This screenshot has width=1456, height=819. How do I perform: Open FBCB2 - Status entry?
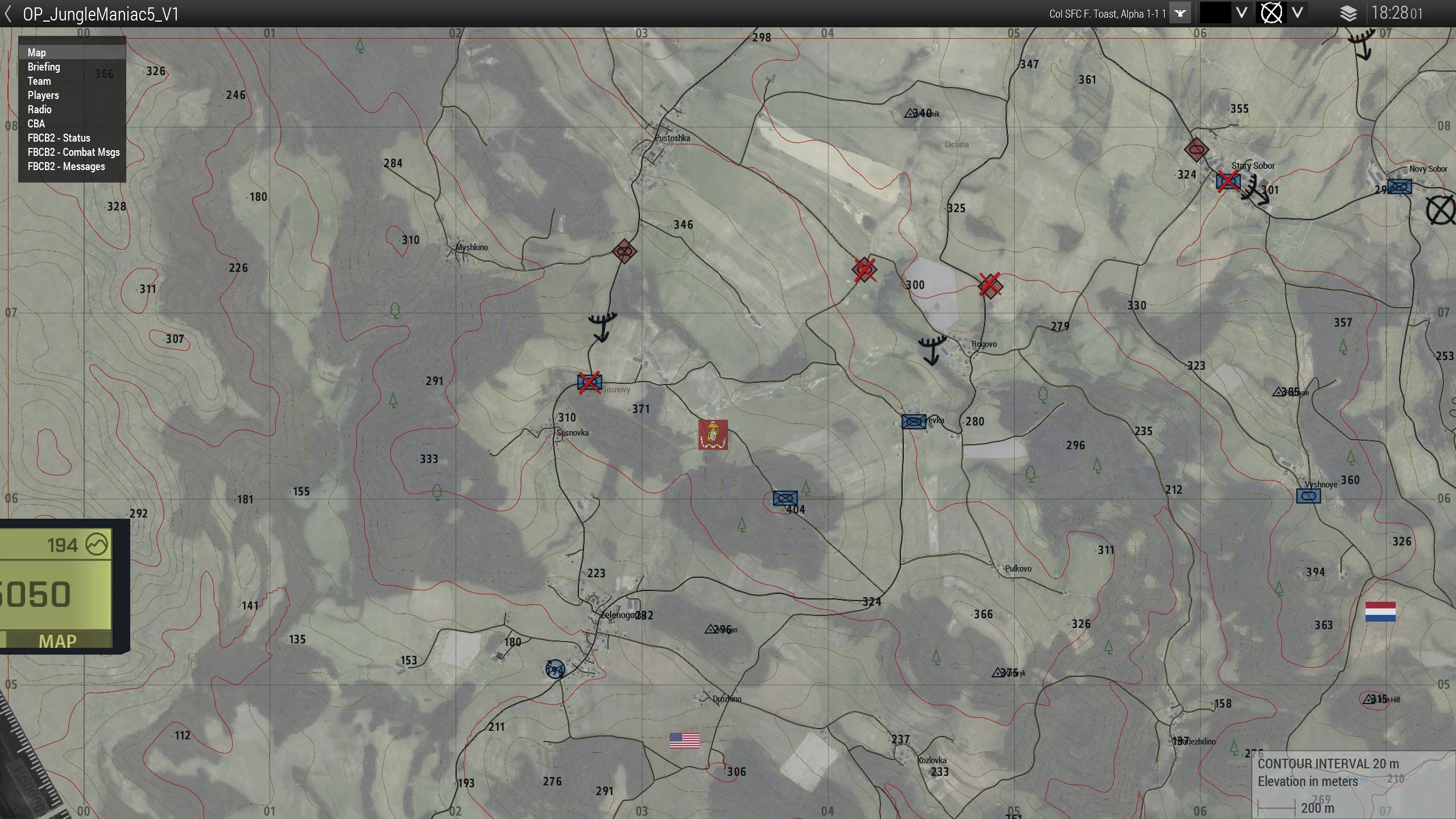(59, 138)
